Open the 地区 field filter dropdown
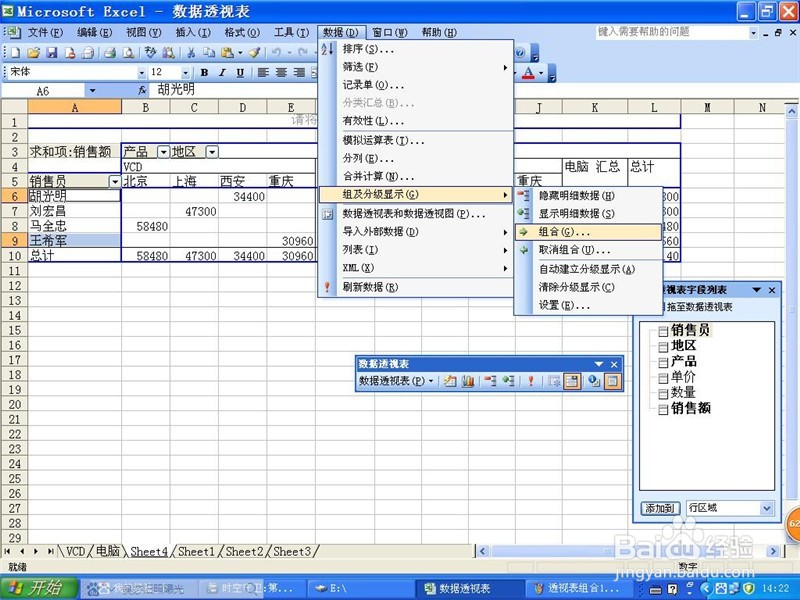This screenshot has height=600, width=800. pyautogui.click(x=212, y=152)
